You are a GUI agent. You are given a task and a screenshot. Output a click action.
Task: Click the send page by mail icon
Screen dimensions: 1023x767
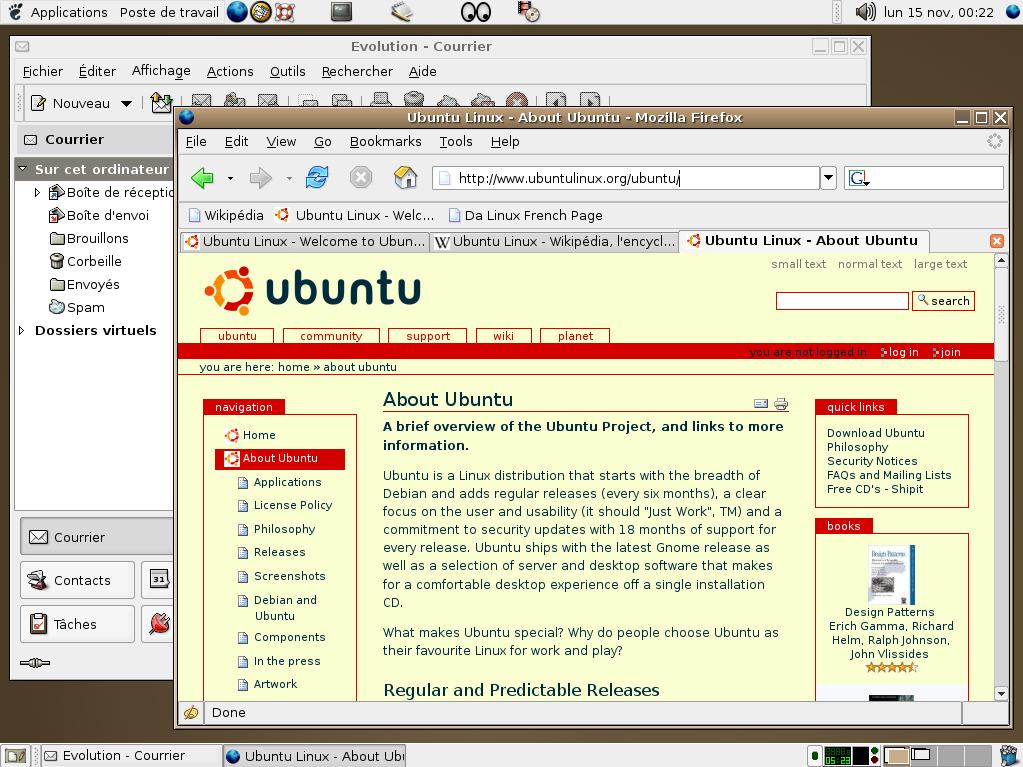point(761,404)
